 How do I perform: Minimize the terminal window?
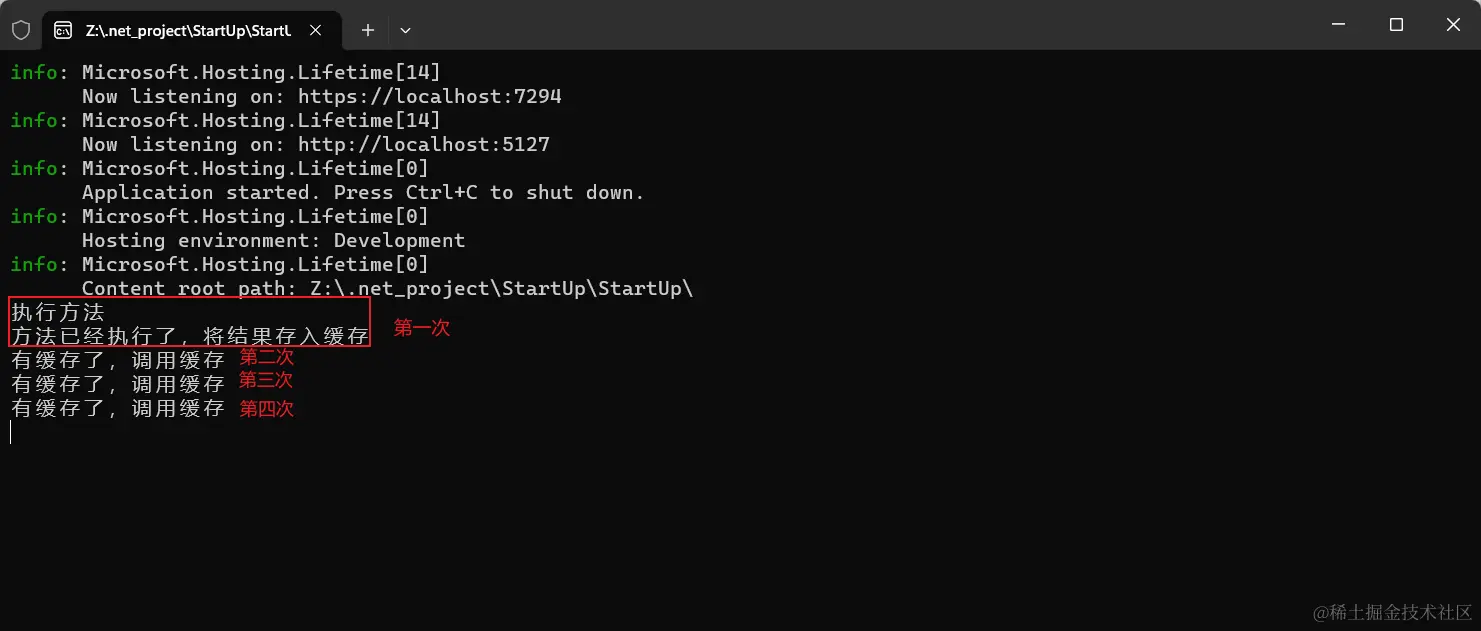click(x=1339, y=25)
